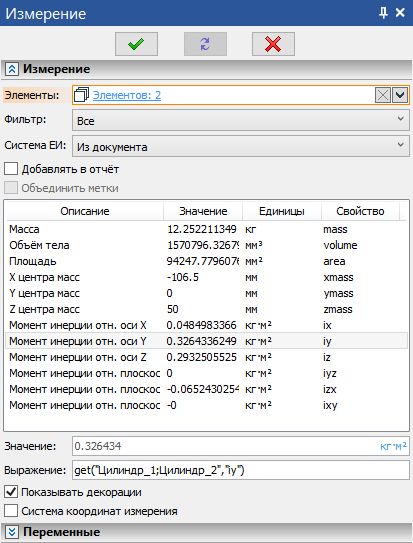
Task: Confirm measurement with green checkmark button
Action: [x=136, y=44]
